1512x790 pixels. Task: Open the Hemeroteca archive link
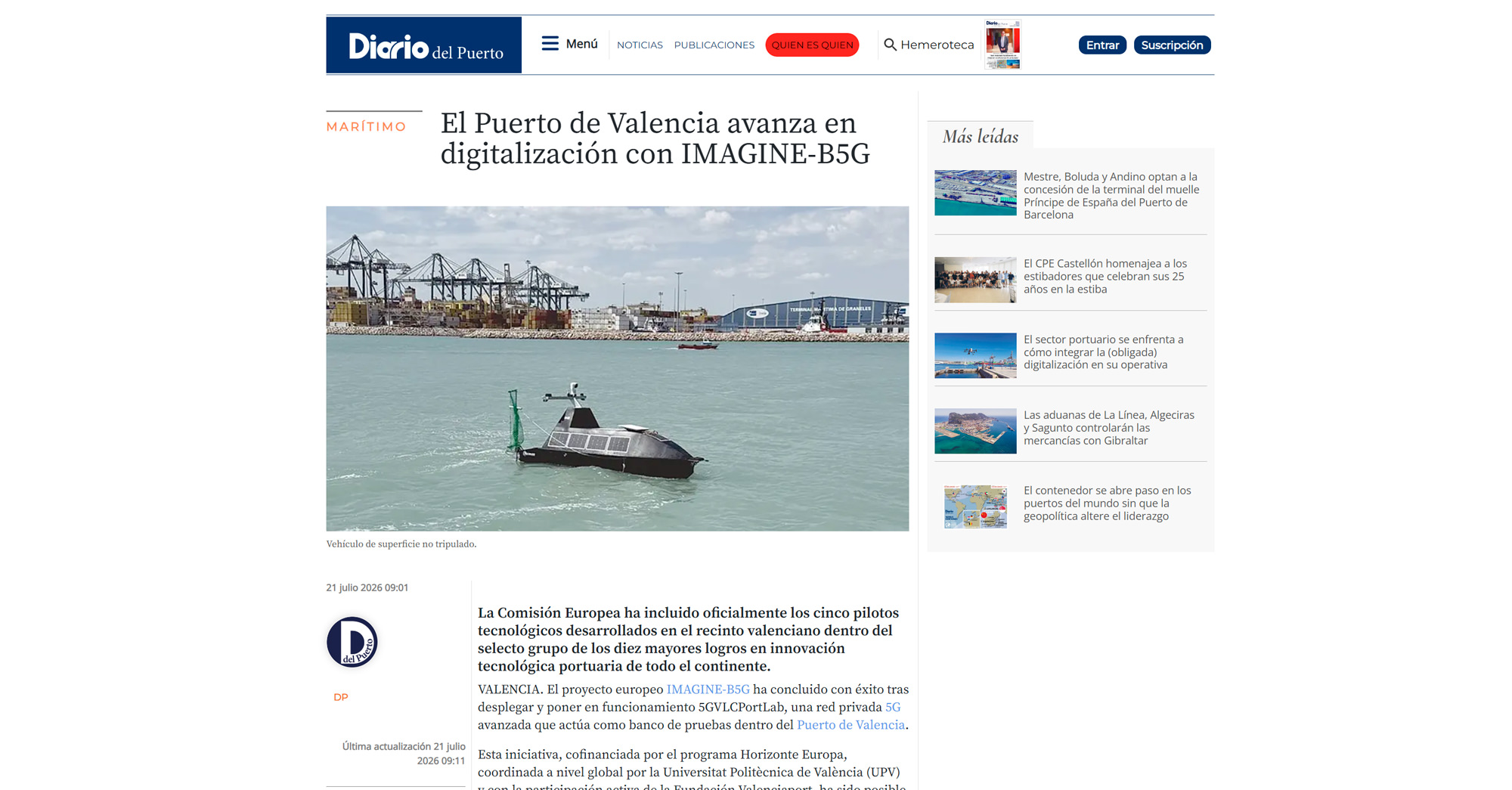tap(937, 45)
